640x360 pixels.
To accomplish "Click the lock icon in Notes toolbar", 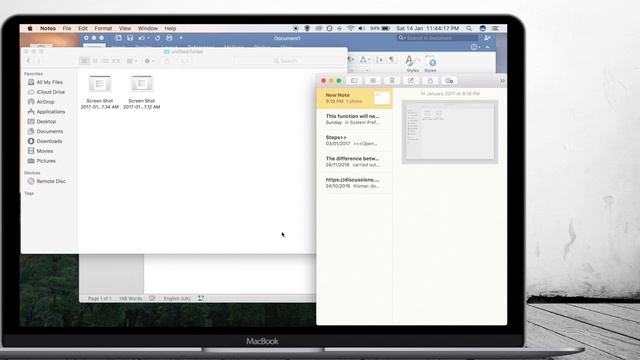I will 430,81.
